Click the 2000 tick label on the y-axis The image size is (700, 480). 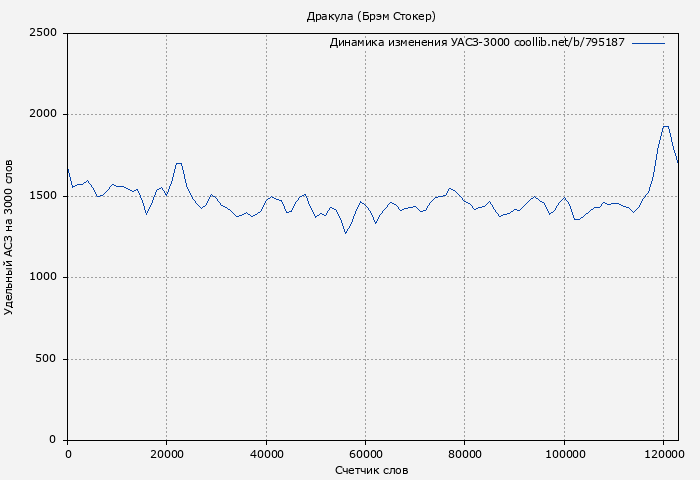(45, 115)
